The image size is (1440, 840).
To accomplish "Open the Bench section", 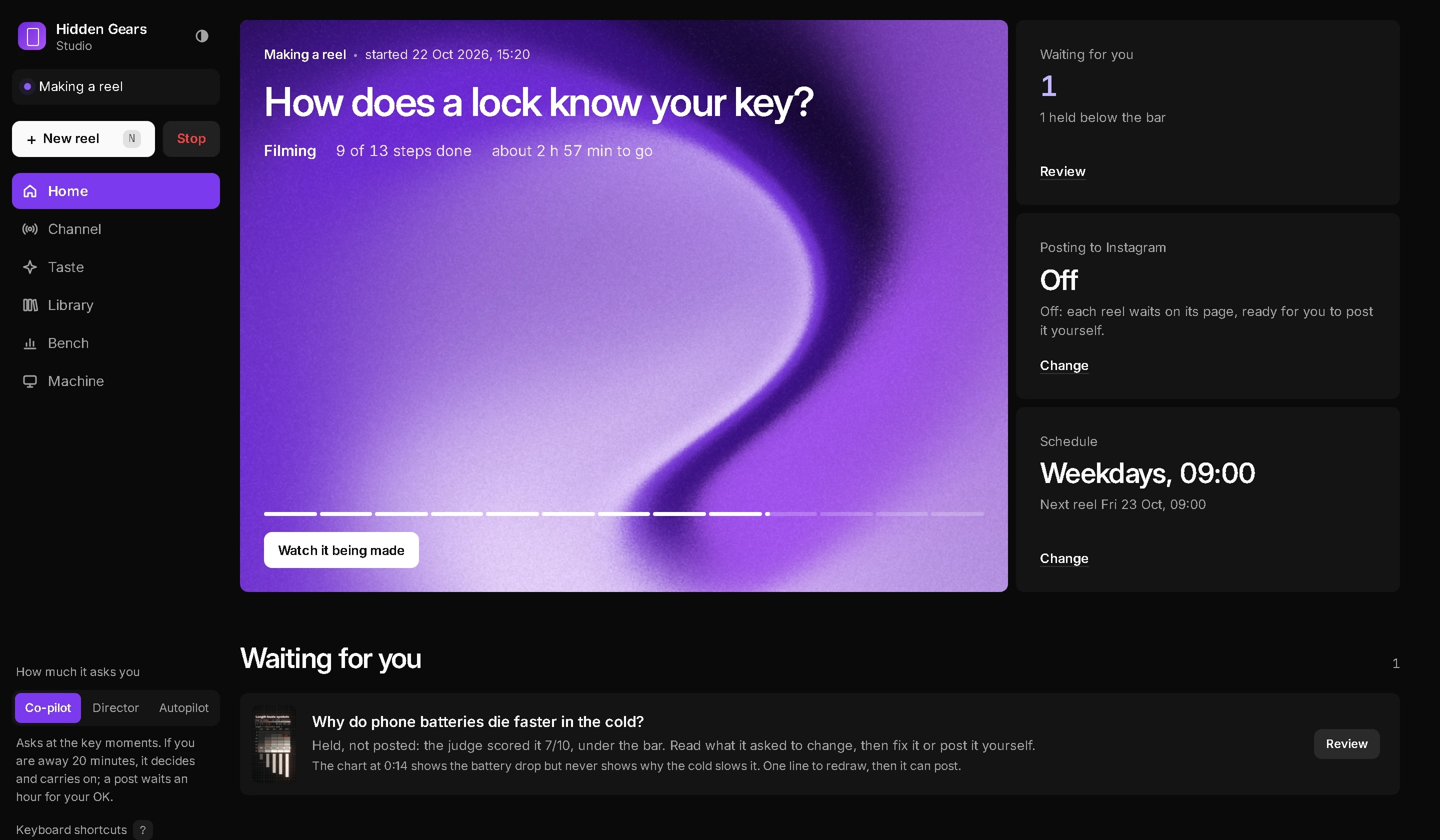I will click(x=116, y=343).
